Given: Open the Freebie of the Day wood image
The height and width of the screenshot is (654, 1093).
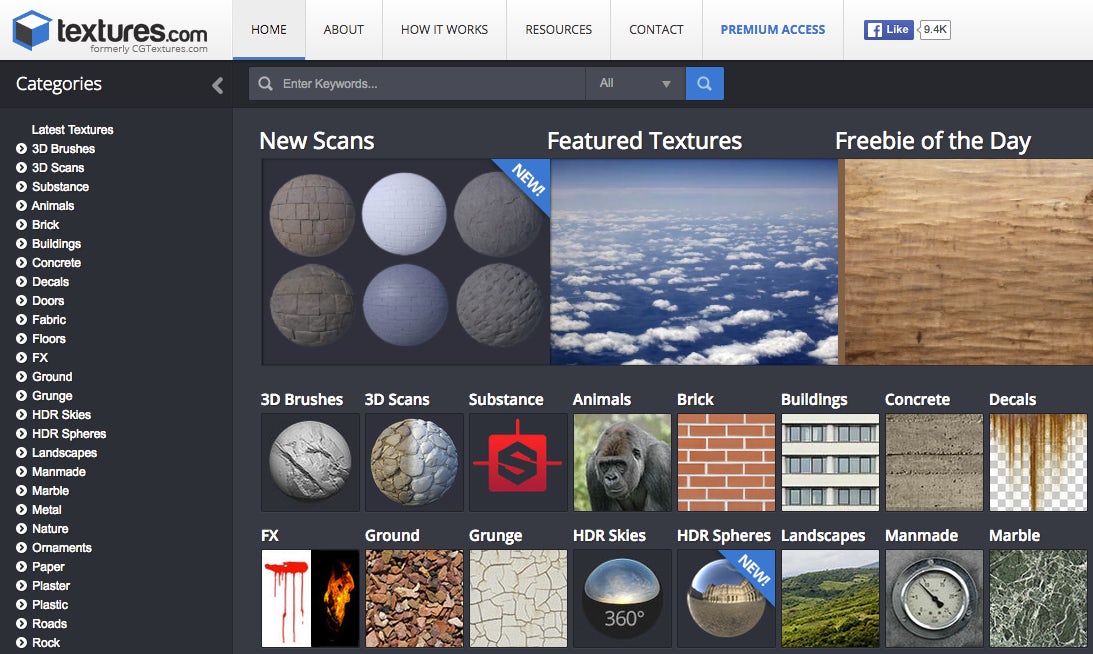Looking at the screenshot, I should [966, 261].
